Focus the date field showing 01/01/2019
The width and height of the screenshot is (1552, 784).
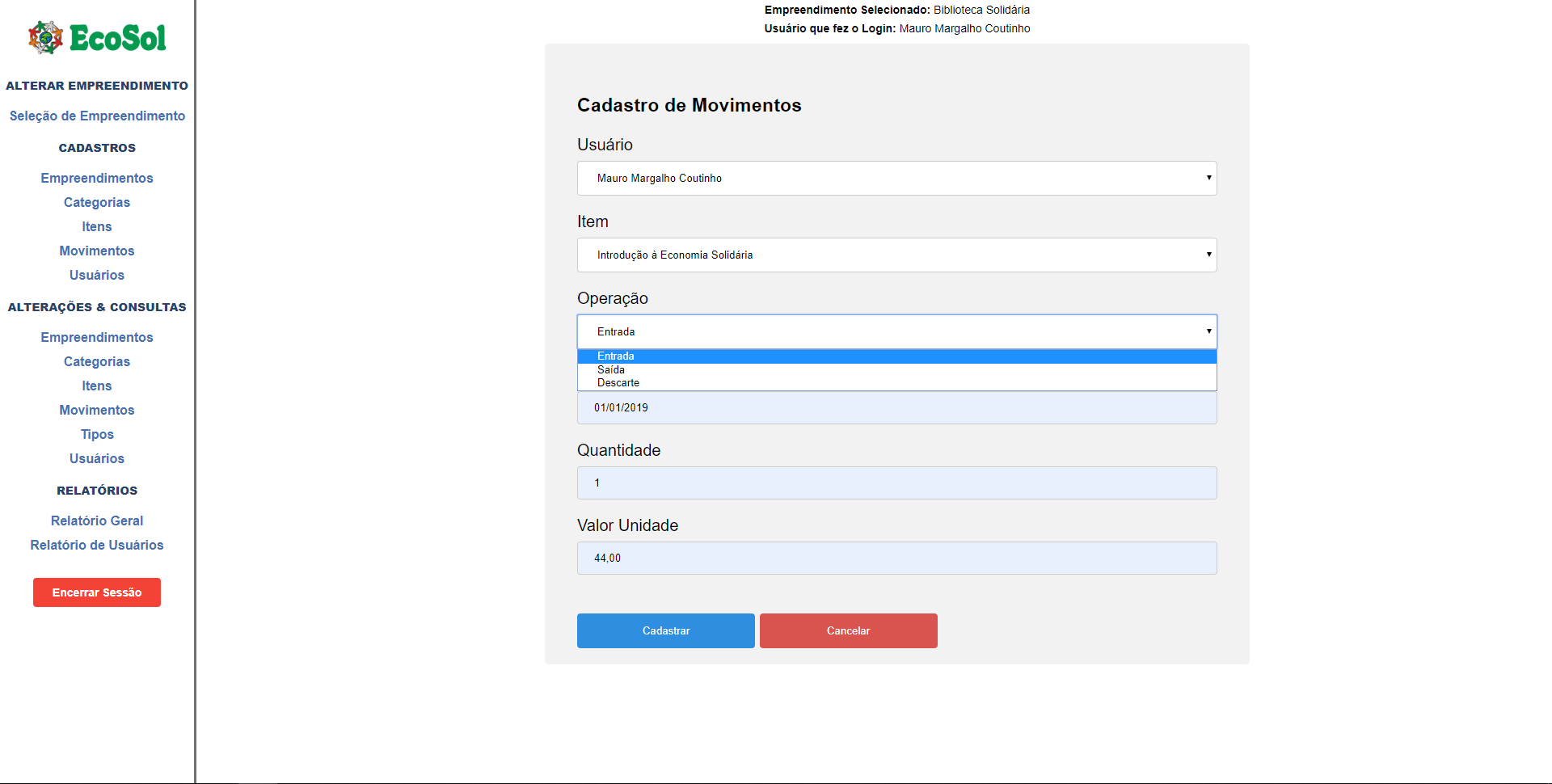pyautogui.click(x=896, y=407)
